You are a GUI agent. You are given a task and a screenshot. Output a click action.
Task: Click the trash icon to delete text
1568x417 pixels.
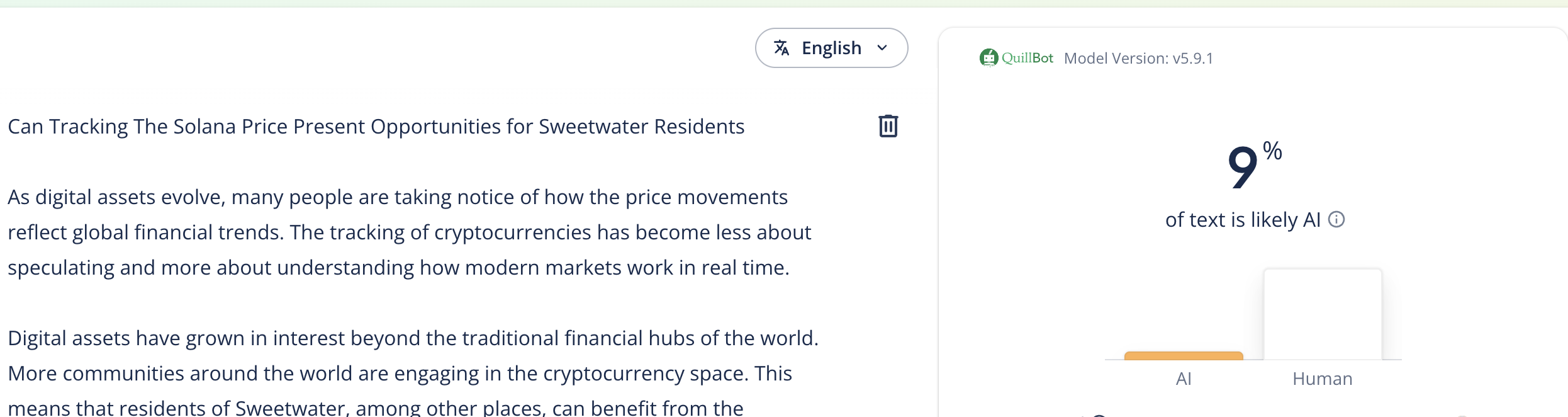888,126
